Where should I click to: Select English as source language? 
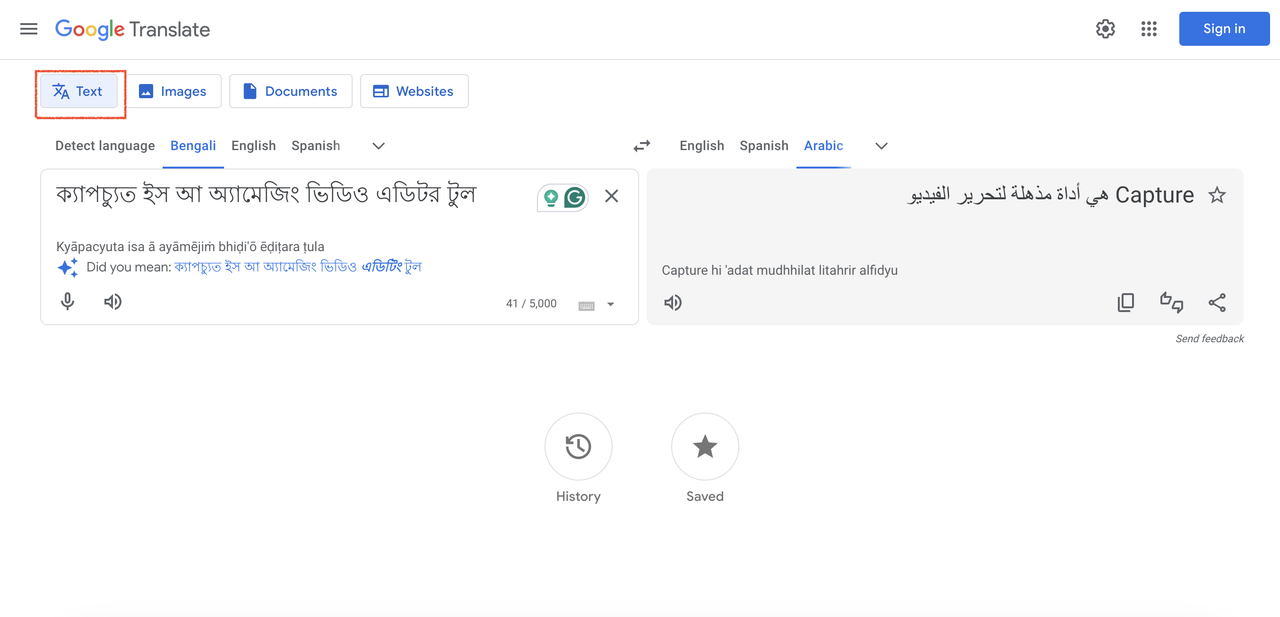[253, 146]
